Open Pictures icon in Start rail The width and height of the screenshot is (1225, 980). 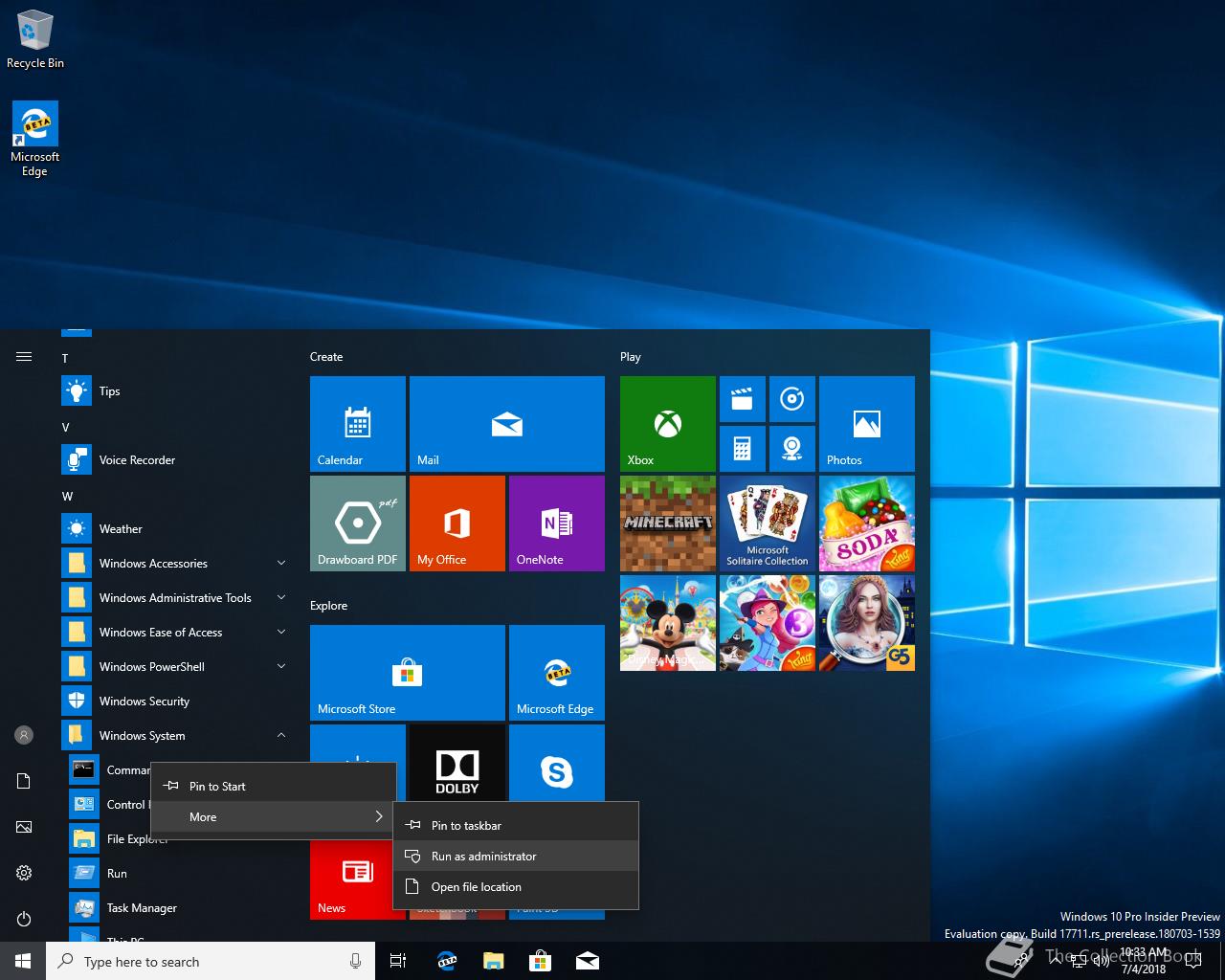coord(24,827)
